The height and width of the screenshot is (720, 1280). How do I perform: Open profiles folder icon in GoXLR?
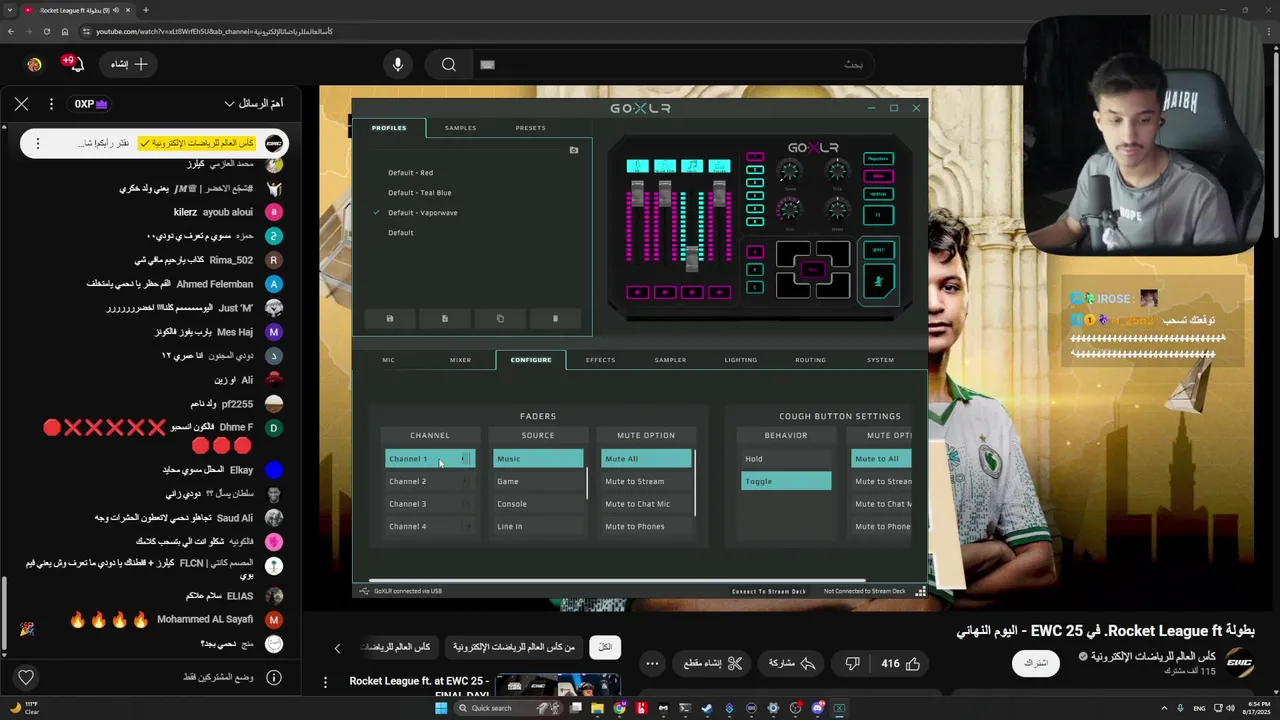[x=574, y=150]
